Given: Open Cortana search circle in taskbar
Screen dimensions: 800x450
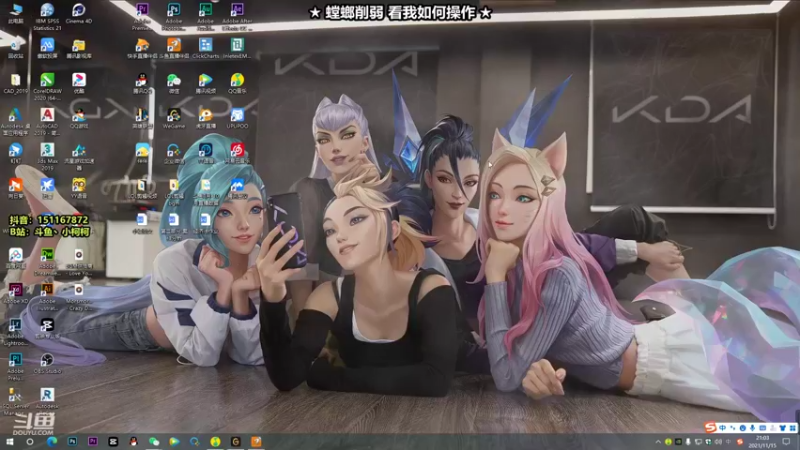Looking at the screenshot, I should coord(30,441).
